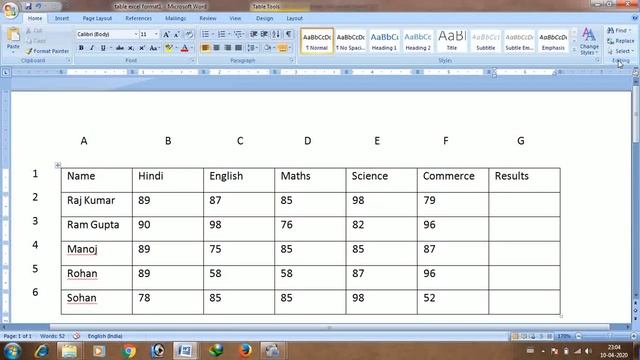This screenshot has width=640, height=360.
Task: Open the Change Case dropdown
Action: [x=154, y=48]
